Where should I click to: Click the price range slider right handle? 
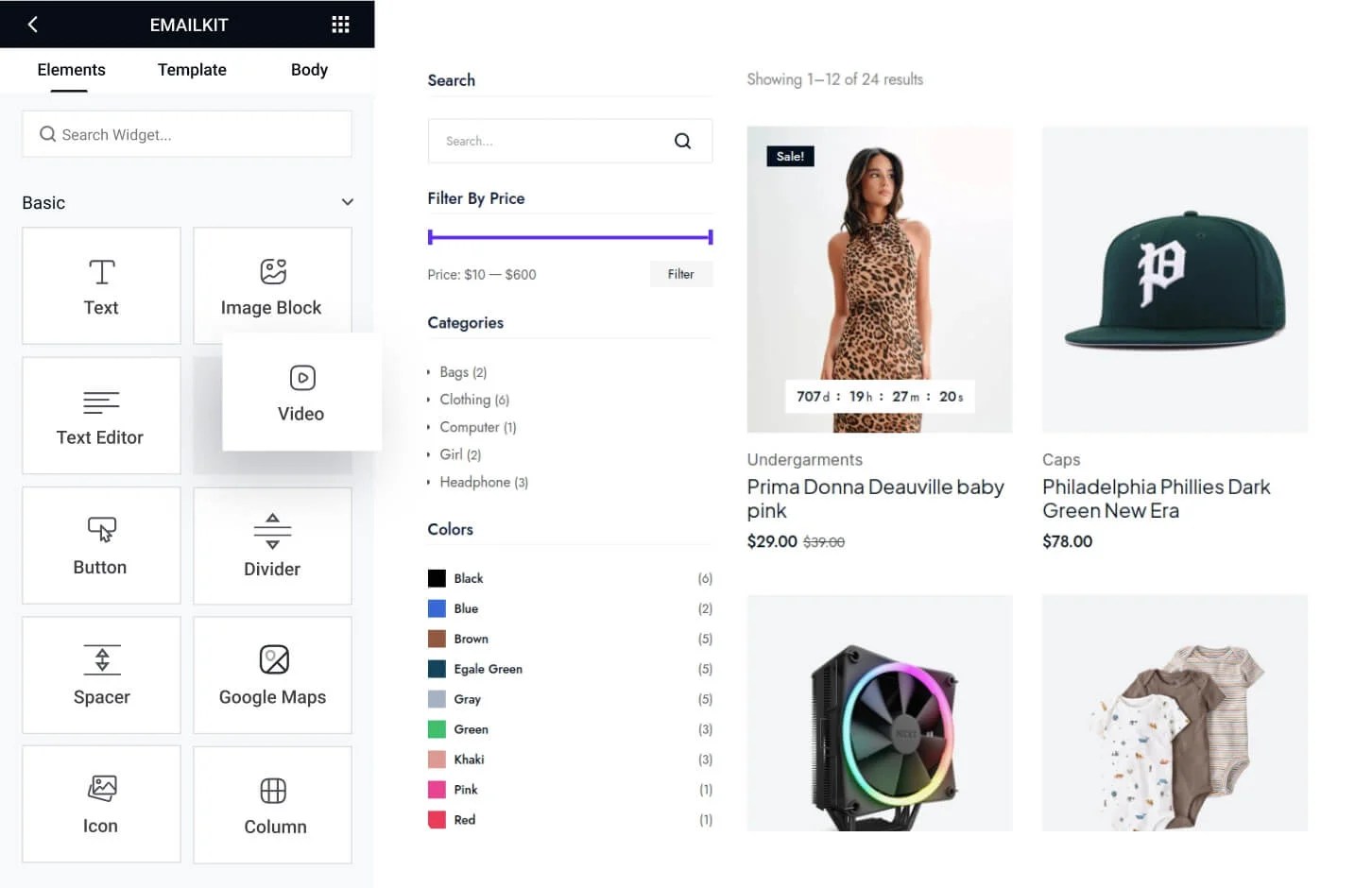(x=710, y=237)
